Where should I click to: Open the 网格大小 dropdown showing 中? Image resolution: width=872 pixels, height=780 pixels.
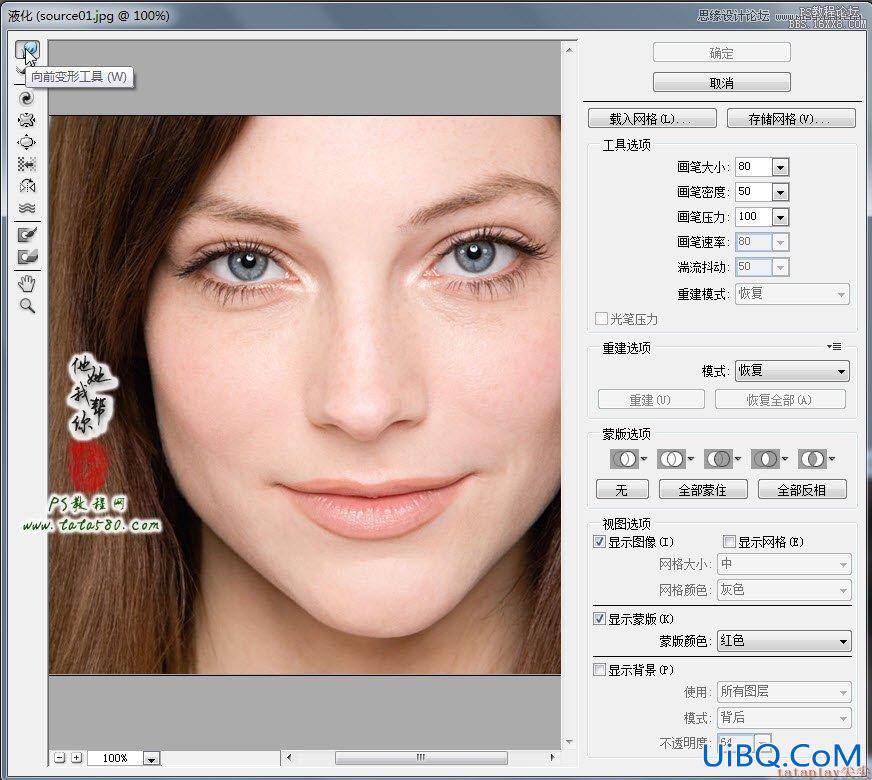[784, 564]
